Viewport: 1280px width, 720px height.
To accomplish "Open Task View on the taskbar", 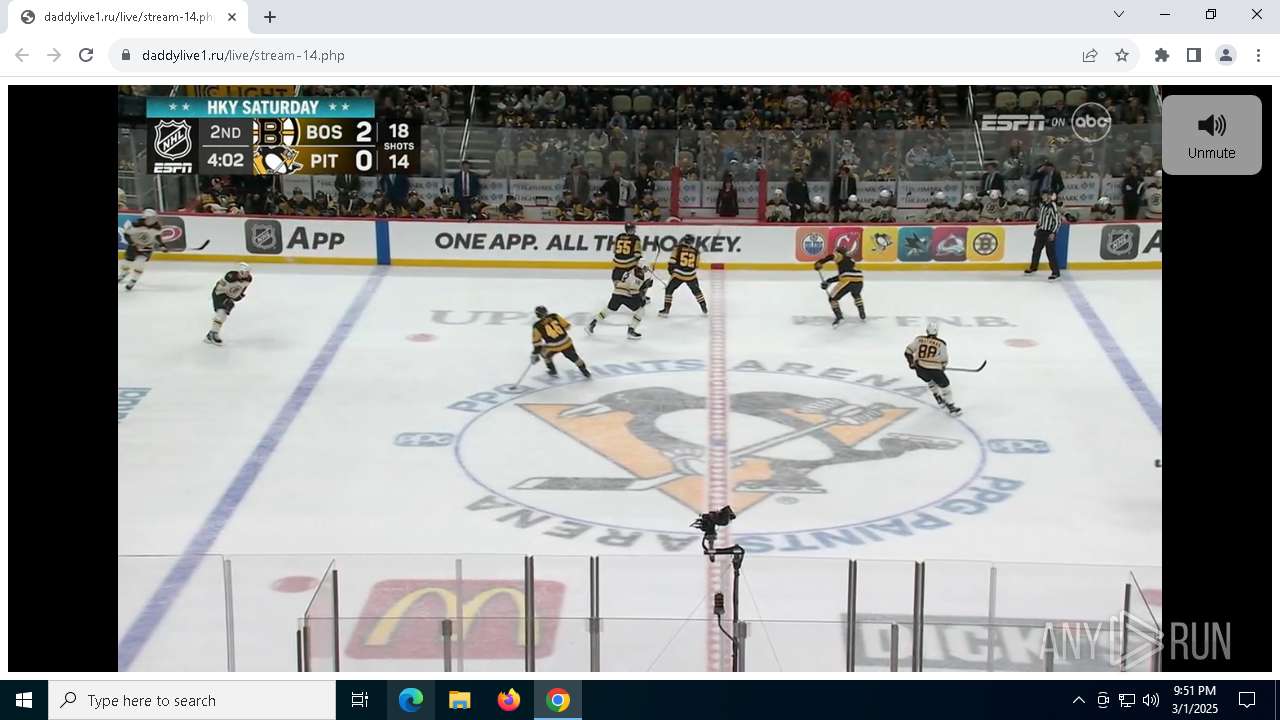I will (360, 700).
